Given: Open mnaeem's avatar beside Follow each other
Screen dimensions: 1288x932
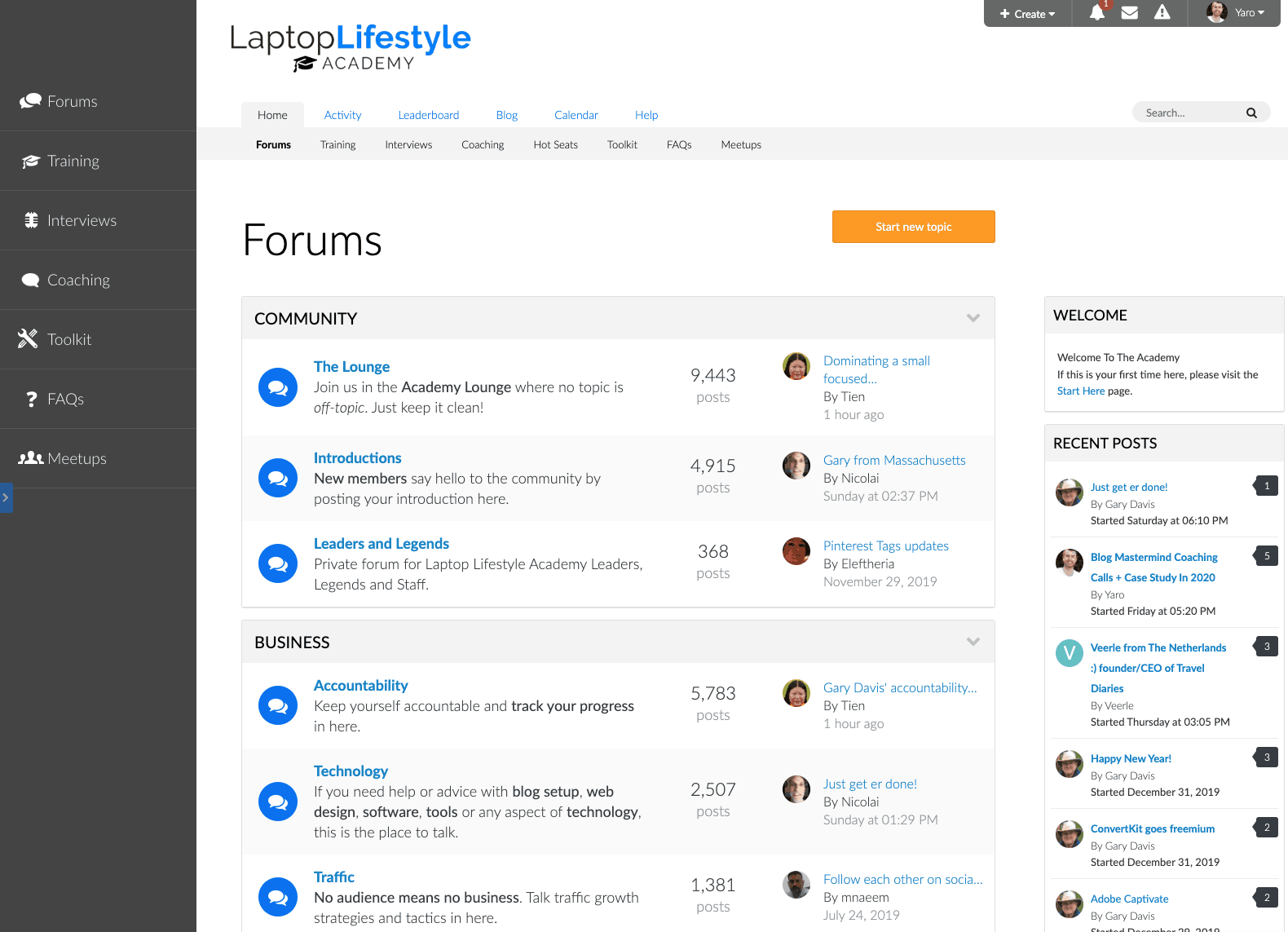Looking at the screenshot, I should coord(796,885).
